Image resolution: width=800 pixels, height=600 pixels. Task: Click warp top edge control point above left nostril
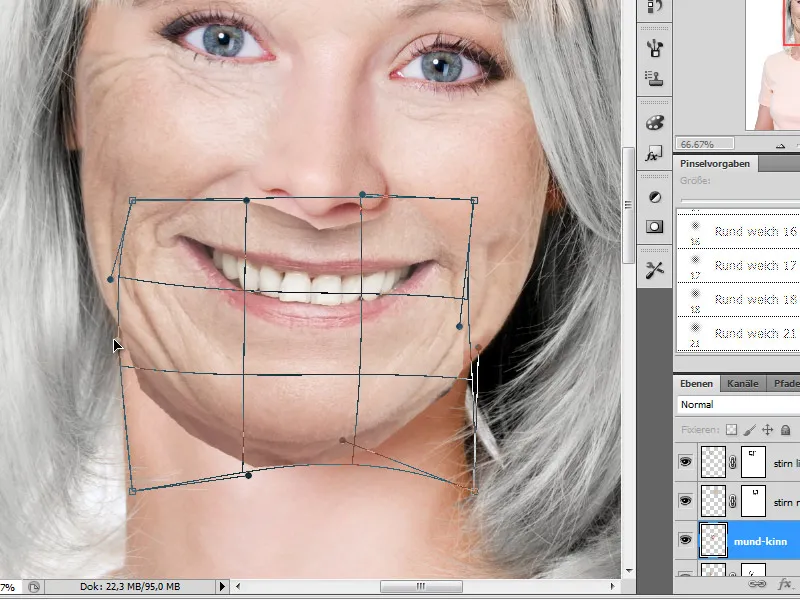click(246, 201)
